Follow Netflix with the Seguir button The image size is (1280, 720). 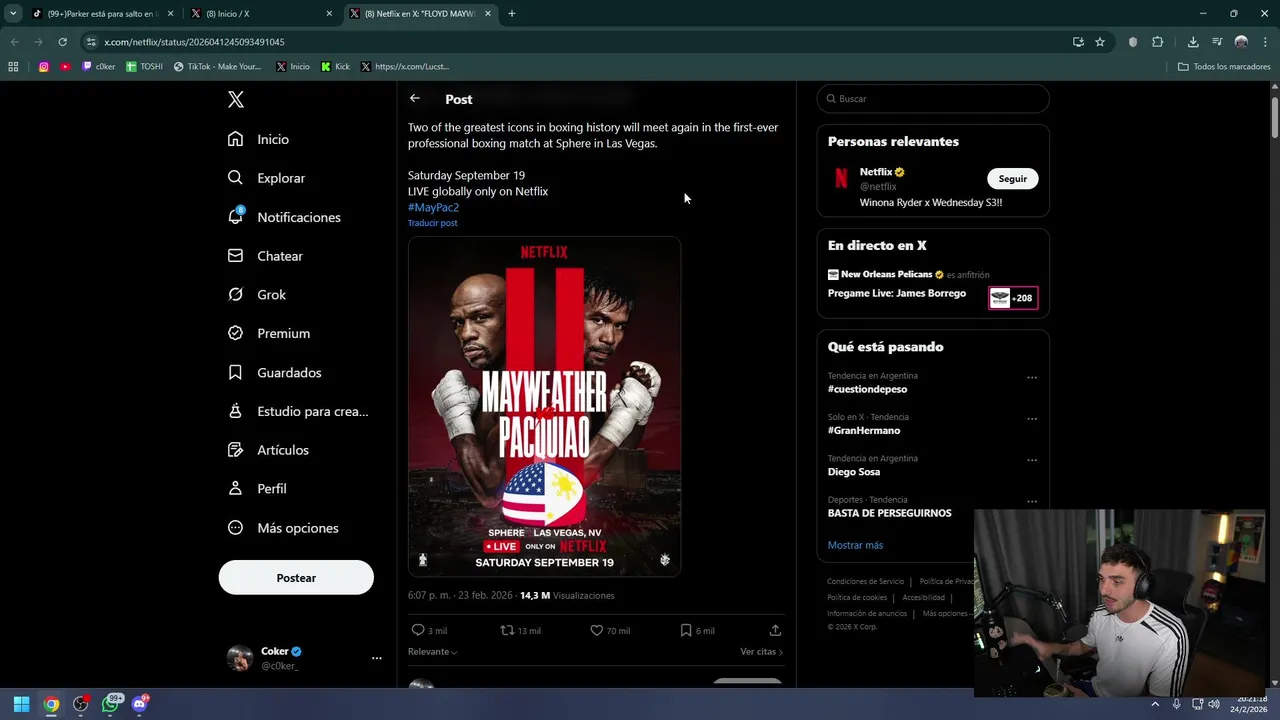point(1012,179)
